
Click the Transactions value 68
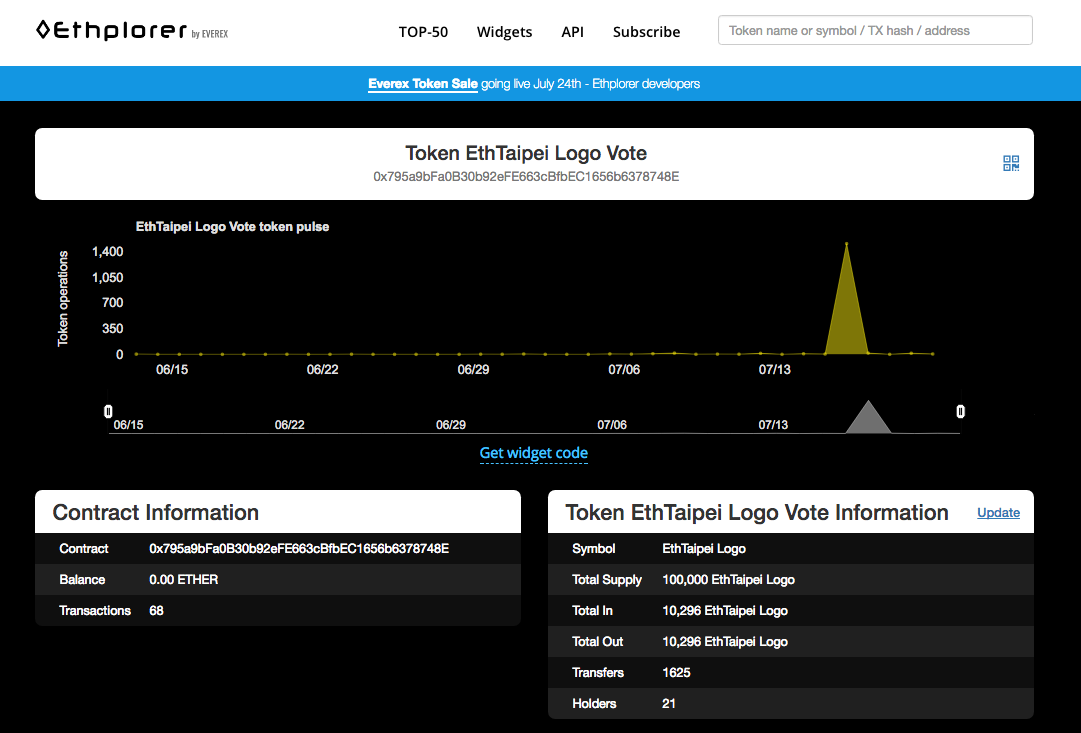[156, 611]
